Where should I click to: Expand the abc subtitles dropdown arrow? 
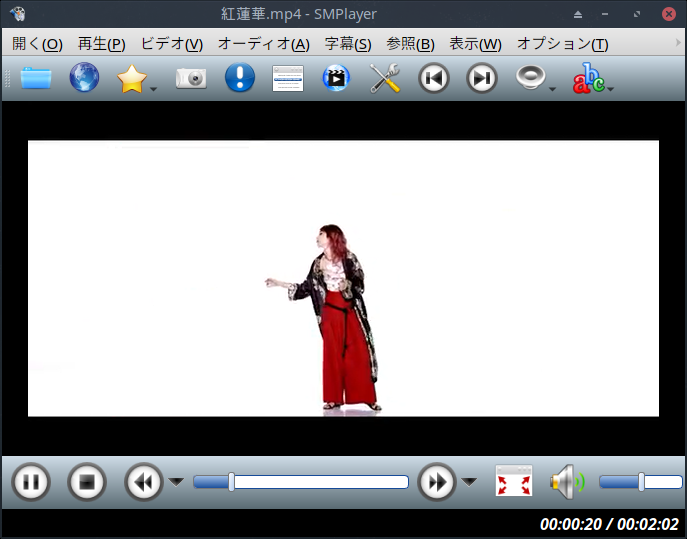pyautogui.click(x=610, y=89)
